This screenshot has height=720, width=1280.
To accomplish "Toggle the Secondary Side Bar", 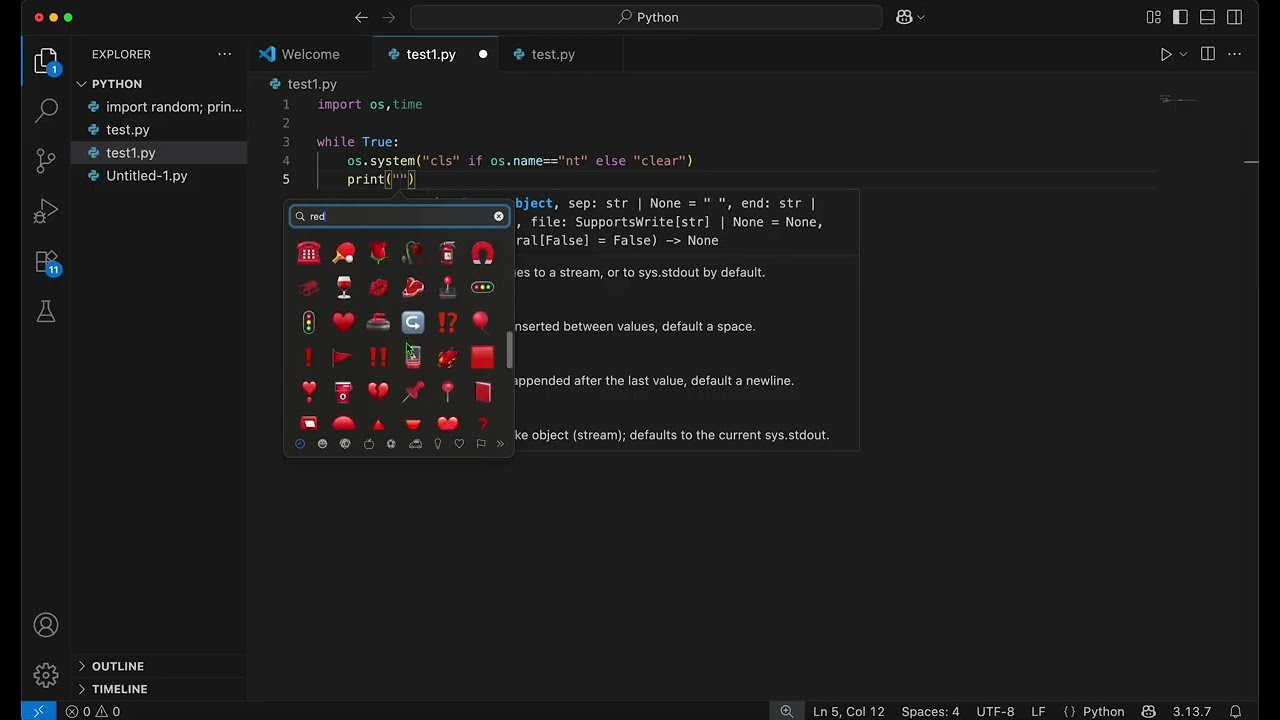I will click(x=1235, y=17).
